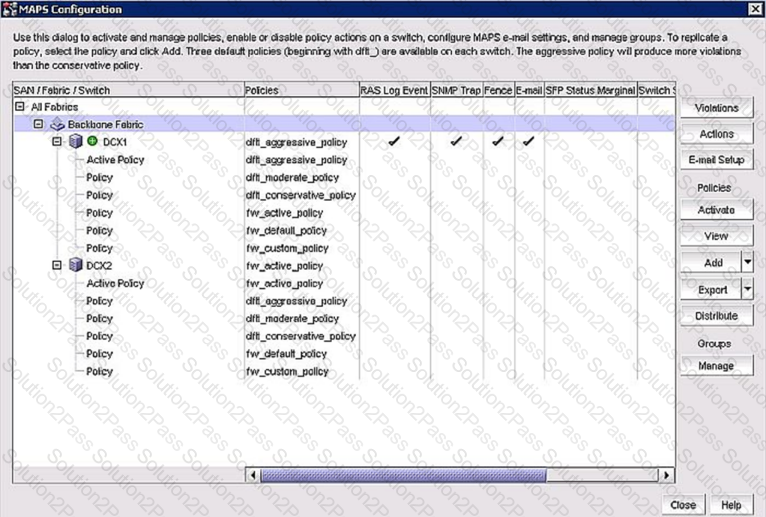The height and width of the screenshot is (517, 766).
Task: Collapse the DCX2 switch node
Action: click(57, 265)
